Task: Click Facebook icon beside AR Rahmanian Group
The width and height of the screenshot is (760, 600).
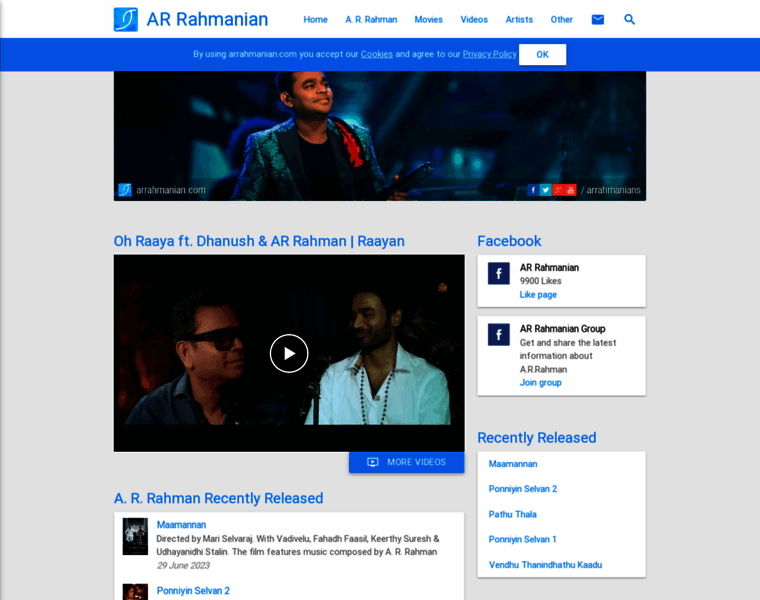Action: pos(499,334)
